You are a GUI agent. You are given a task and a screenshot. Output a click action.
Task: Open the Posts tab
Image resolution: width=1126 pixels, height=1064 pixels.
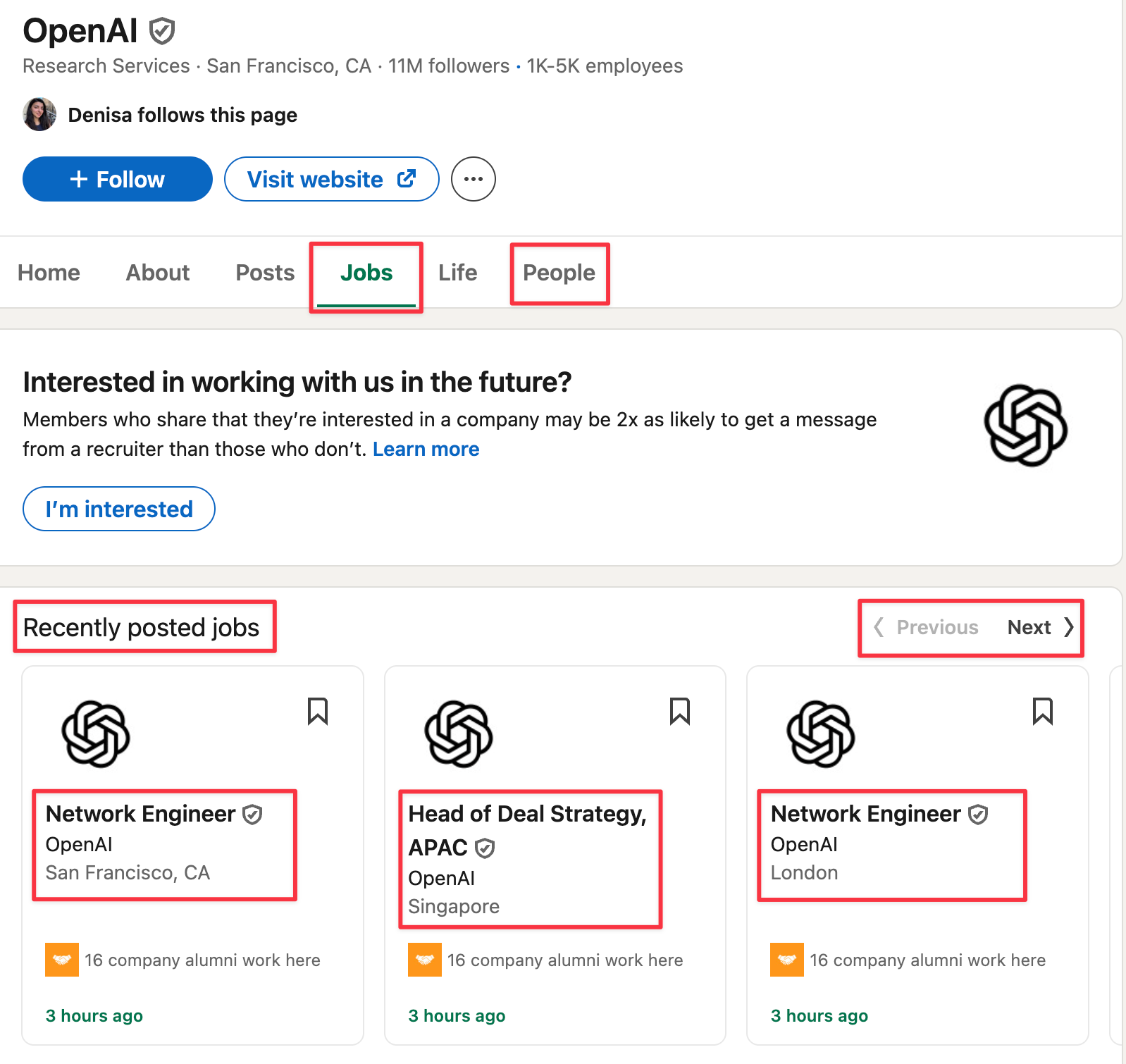coord(265,273)
